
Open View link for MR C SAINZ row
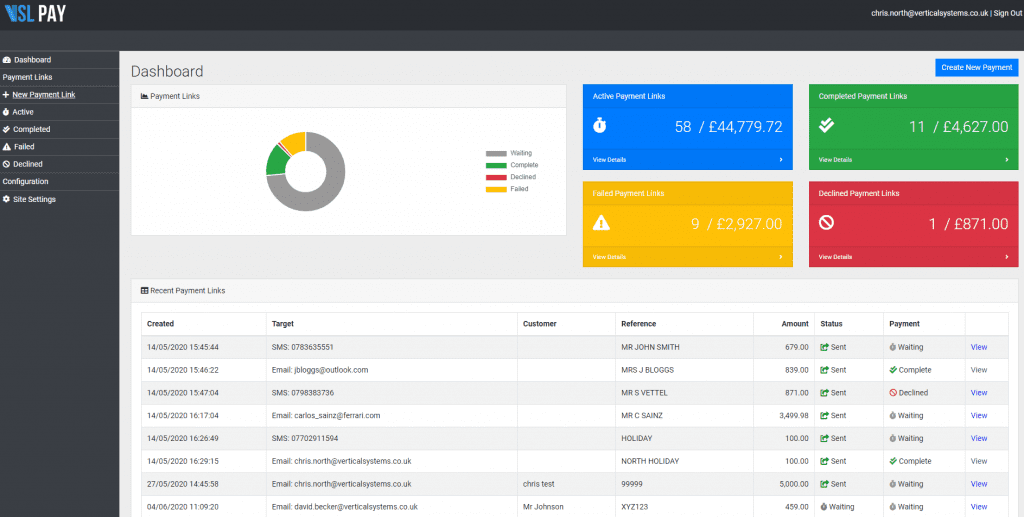(978, 415)
